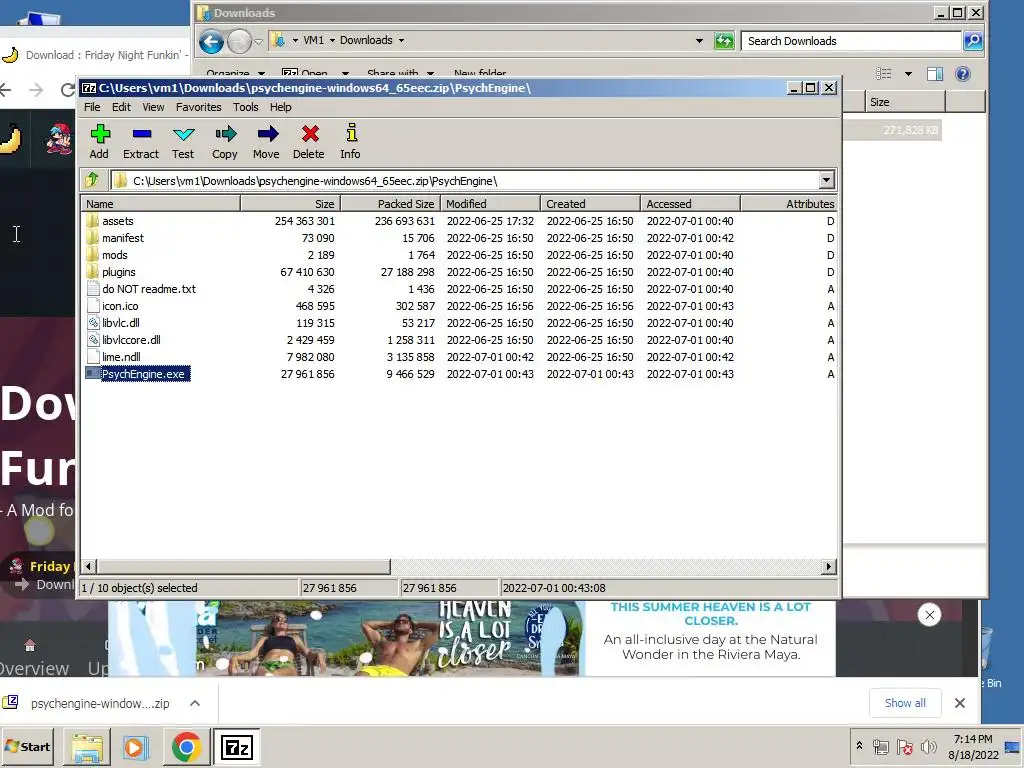The width and height of the screenshot is (1024, 768).
Task: Launch Windows Media Player from taskbar
Action: (x=136, y=747)
